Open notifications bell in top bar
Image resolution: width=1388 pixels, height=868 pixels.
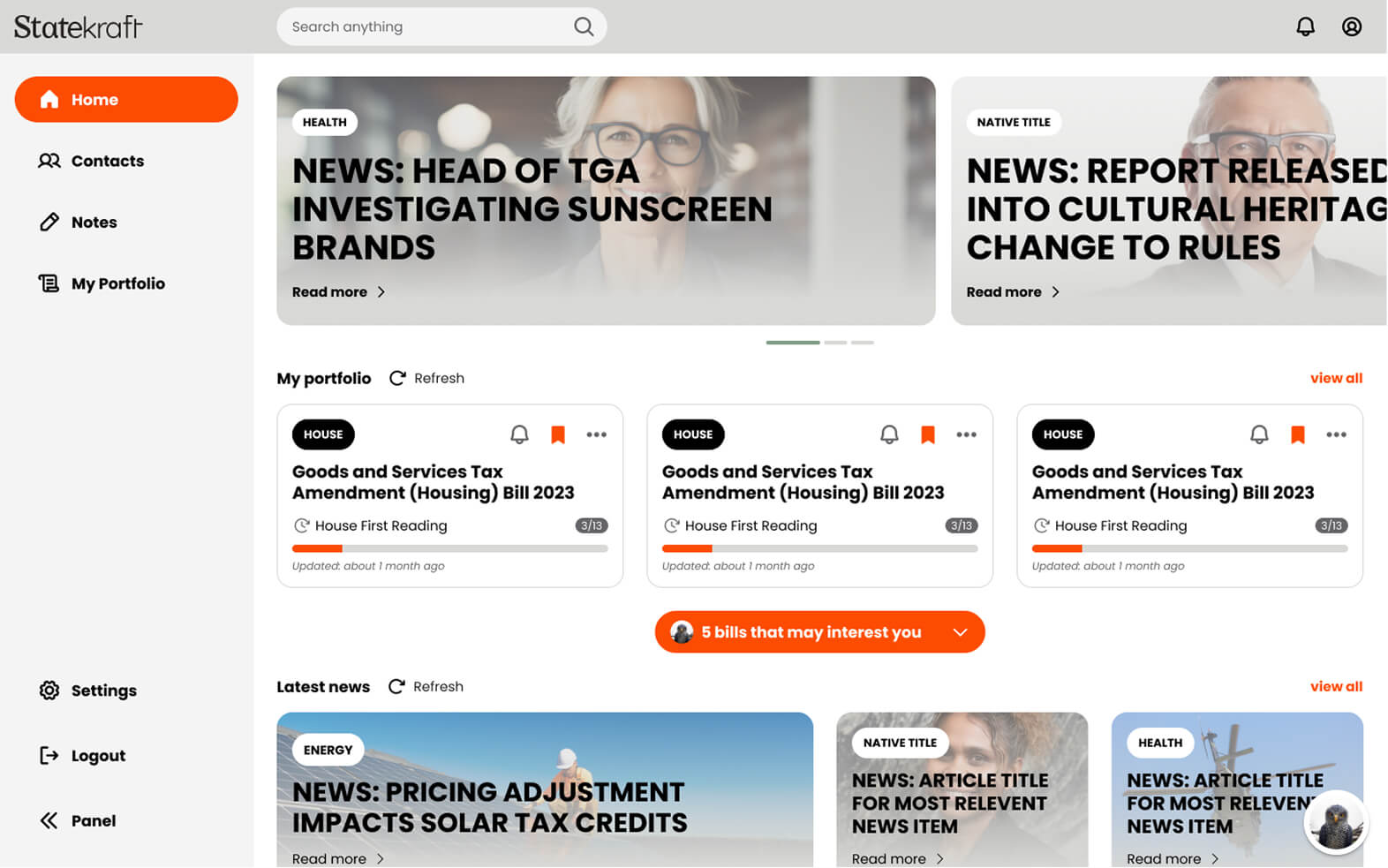pyautogui.click(x=1305, y=26)
